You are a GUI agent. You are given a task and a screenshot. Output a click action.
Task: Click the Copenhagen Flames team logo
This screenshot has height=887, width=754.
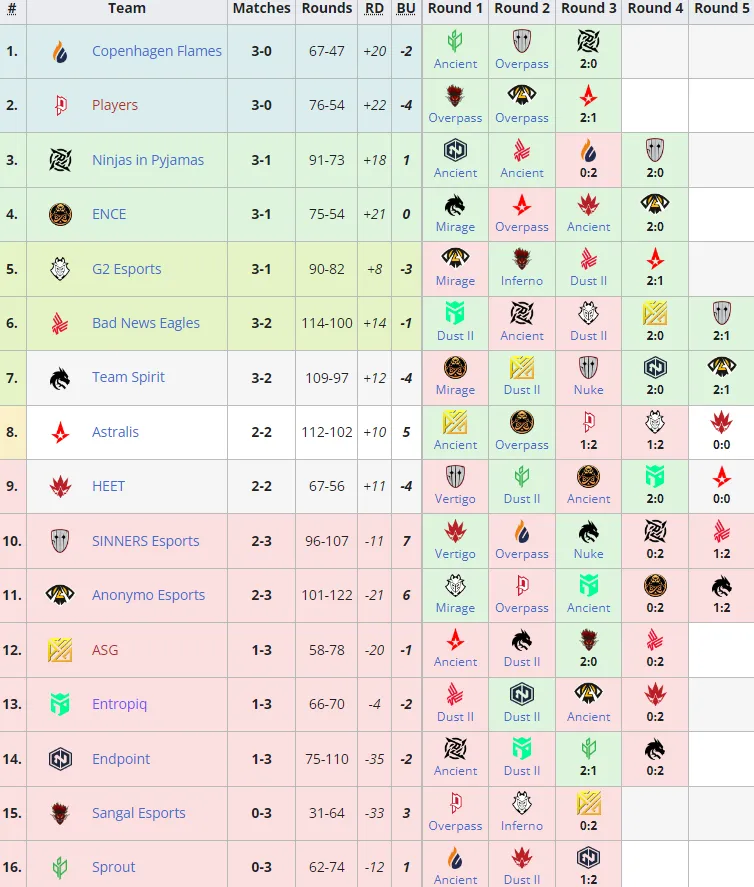(60, 51)
